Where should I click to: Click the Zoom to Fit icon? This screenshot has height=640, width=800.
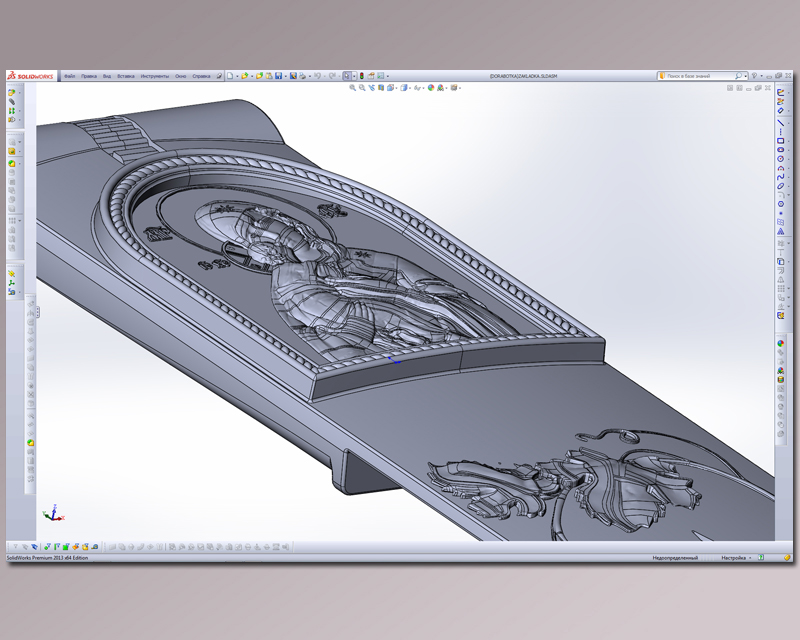(x=352, y=88)
